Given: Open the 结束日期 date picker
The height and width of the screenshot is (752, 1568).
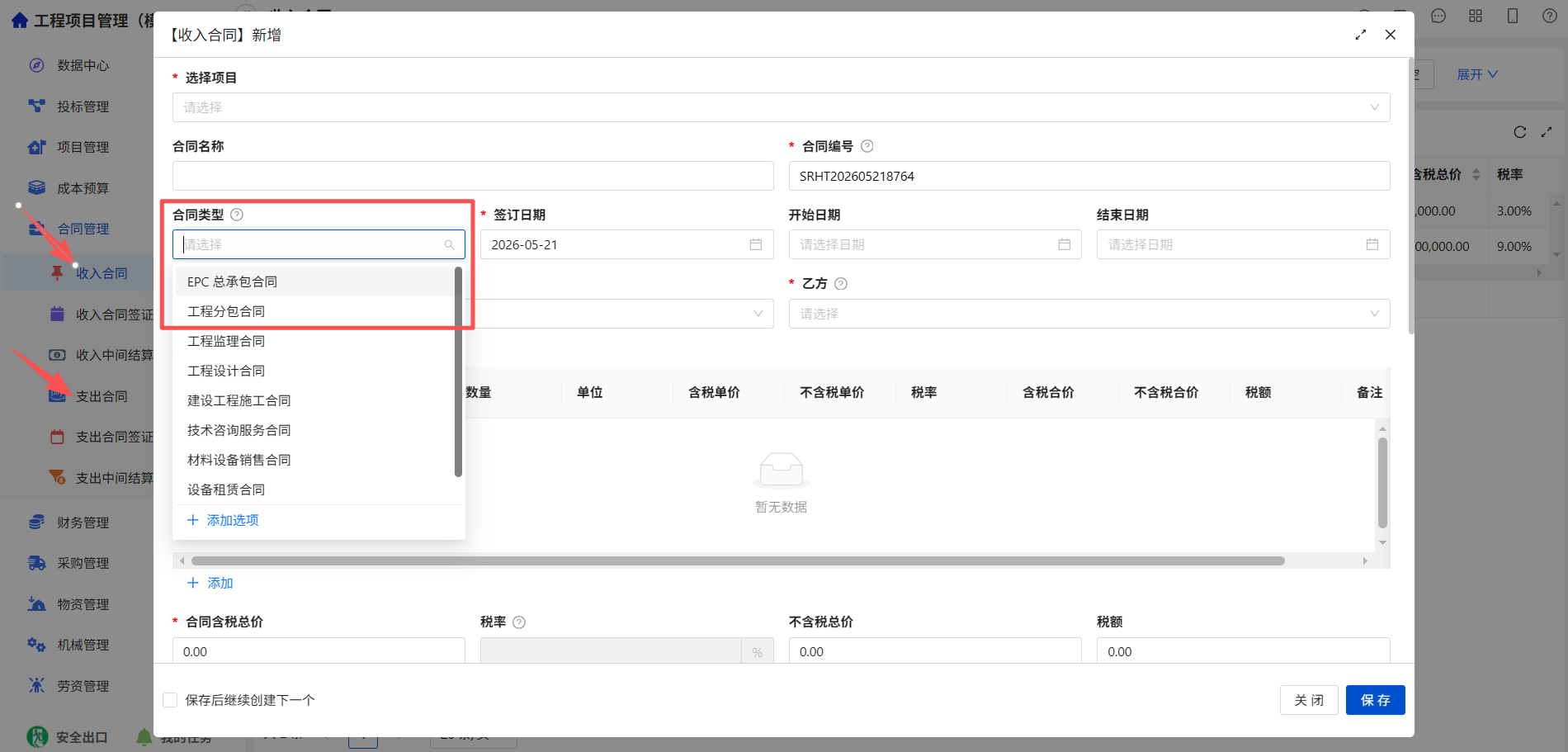Looking at the screenshot, I should point(1243,244).
